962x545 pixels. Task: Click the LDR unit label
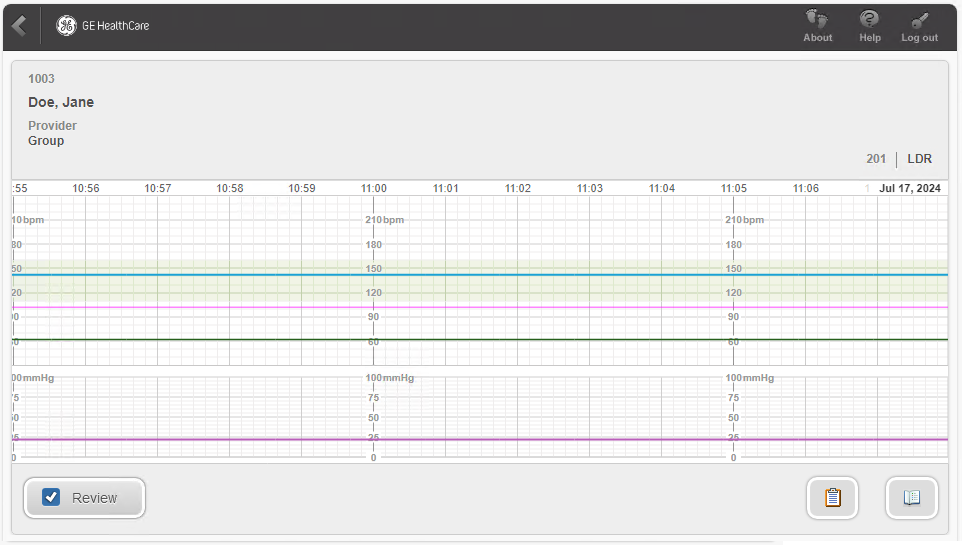click(919, 159)
